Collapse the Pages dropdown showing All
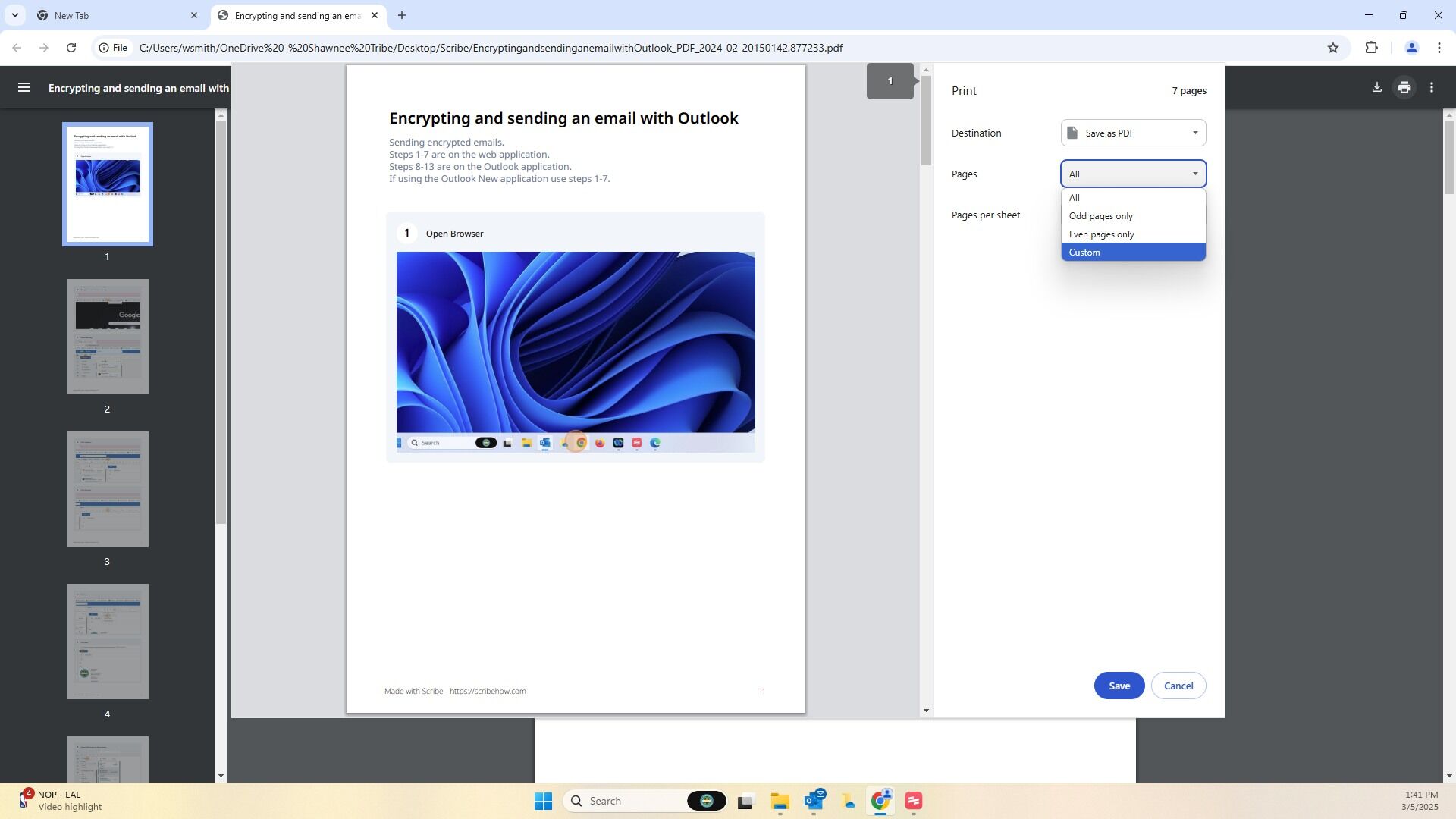 tap(1133, 174)
